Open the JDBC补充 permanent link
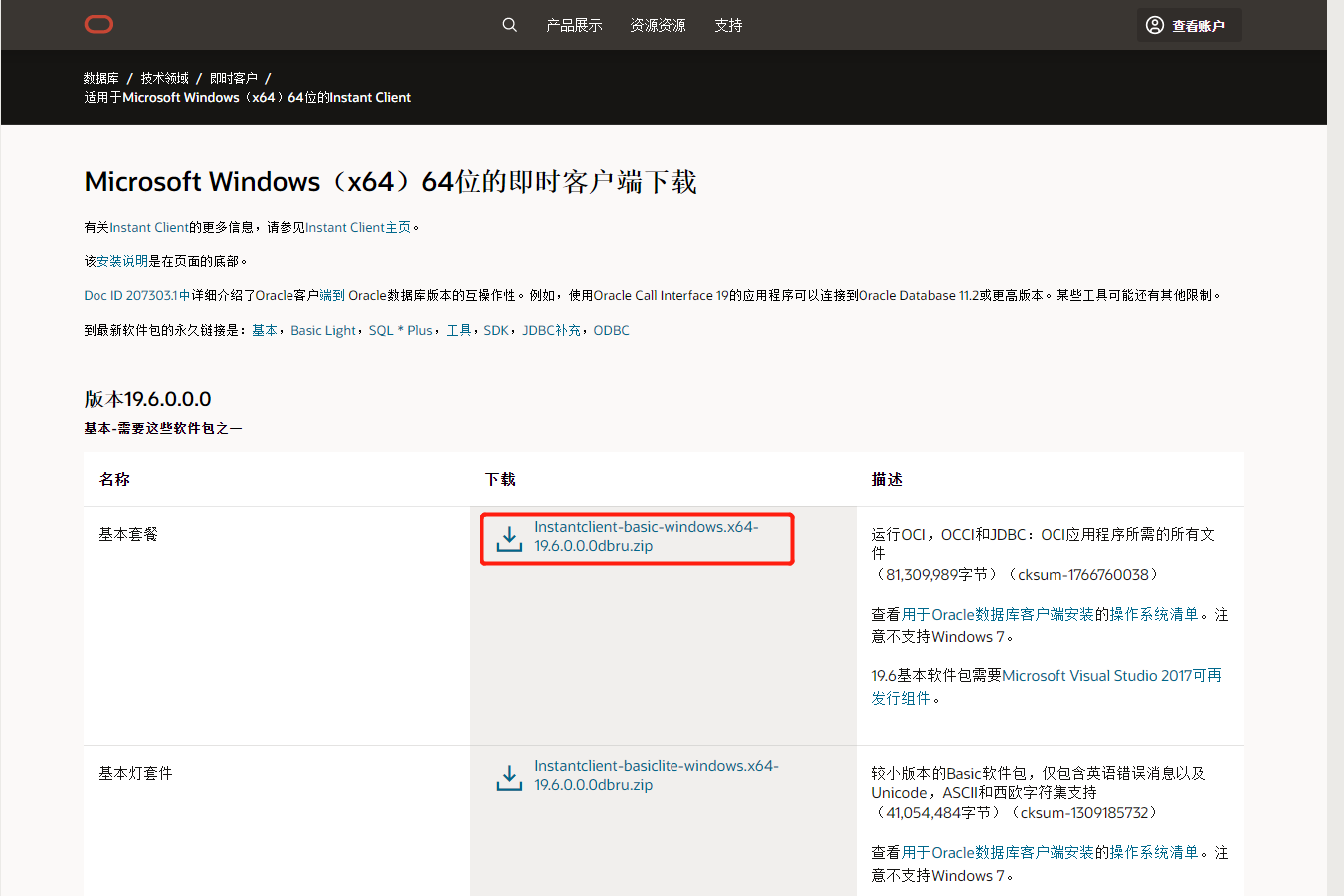 552,330
